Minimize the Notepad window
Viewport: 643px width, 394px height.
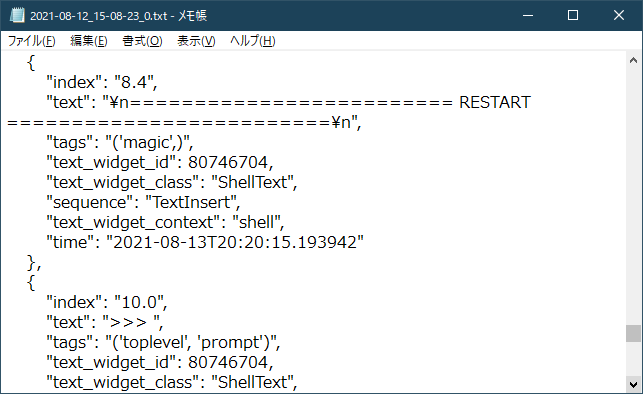[x=528, y=16]
